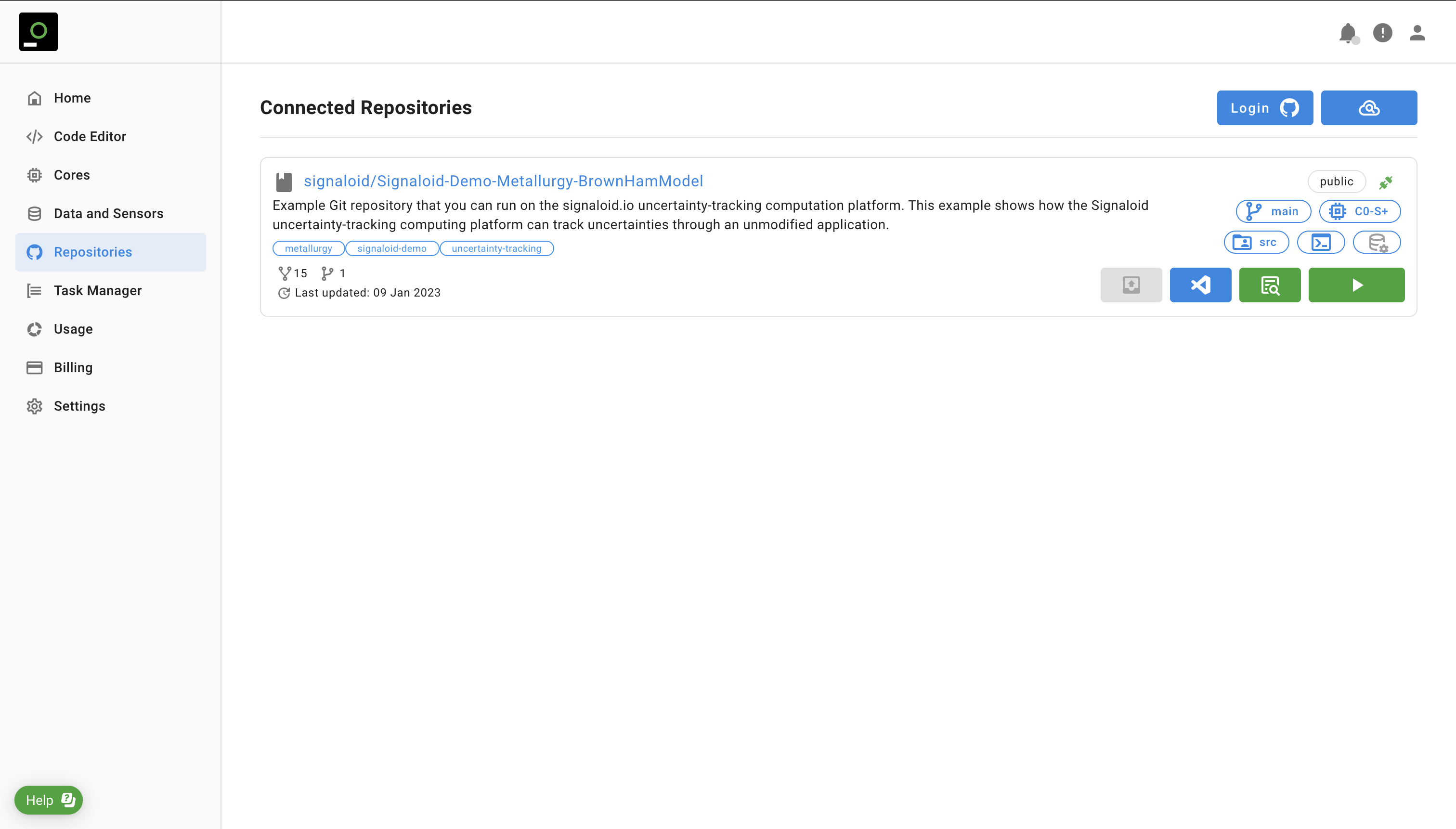The height and width of the screenshot is (829, 1456).
Task: Click the alert exclamation icon
Action: (1382, 33)
